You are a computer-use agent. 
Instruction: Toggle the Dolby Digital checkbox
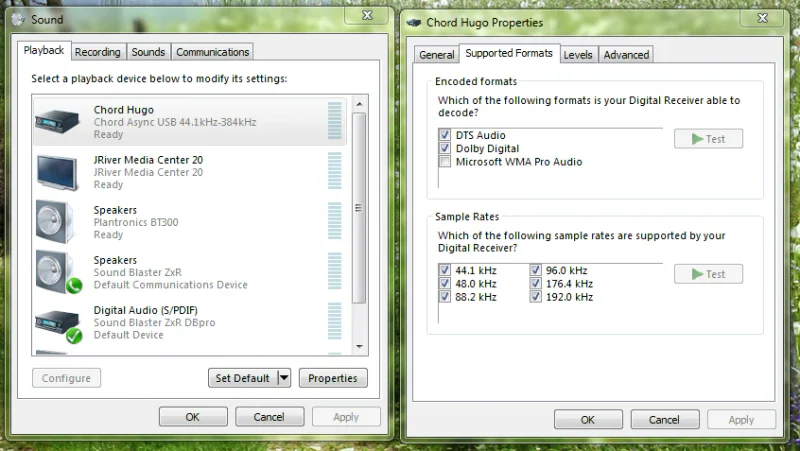(x=445, y=148)
